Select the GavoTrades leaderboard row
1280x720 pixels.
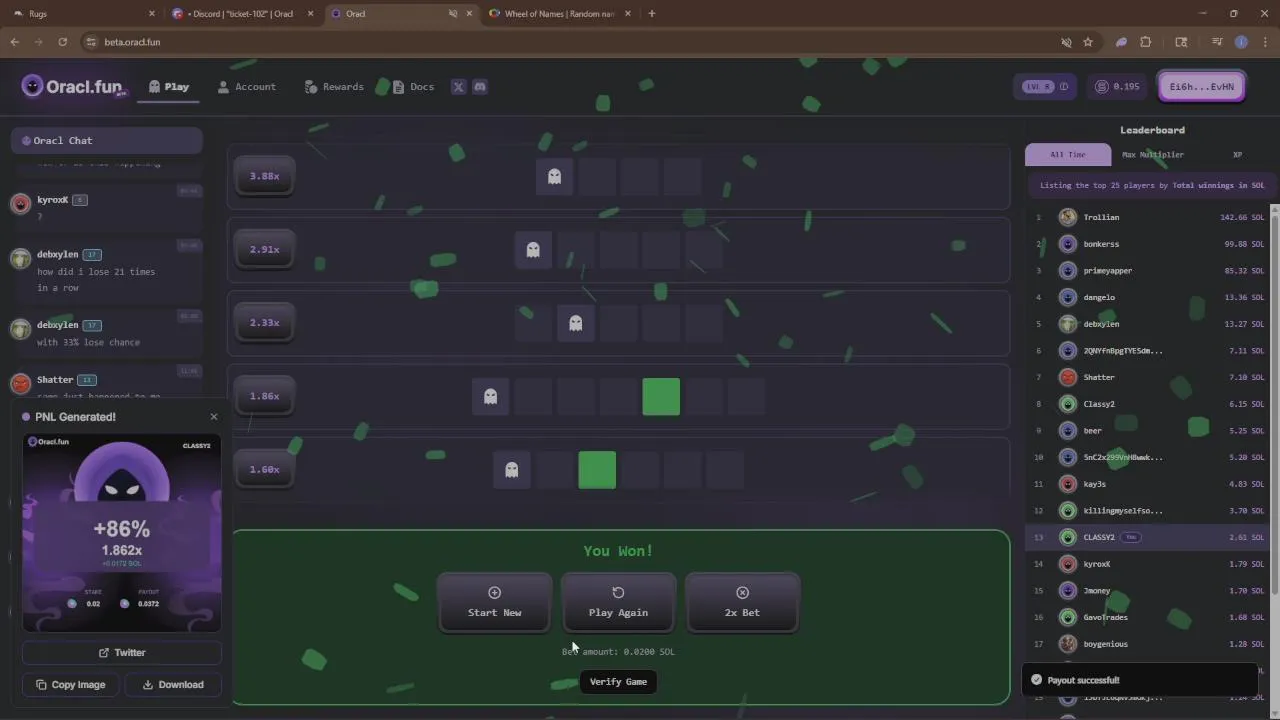pos(1149,617)
